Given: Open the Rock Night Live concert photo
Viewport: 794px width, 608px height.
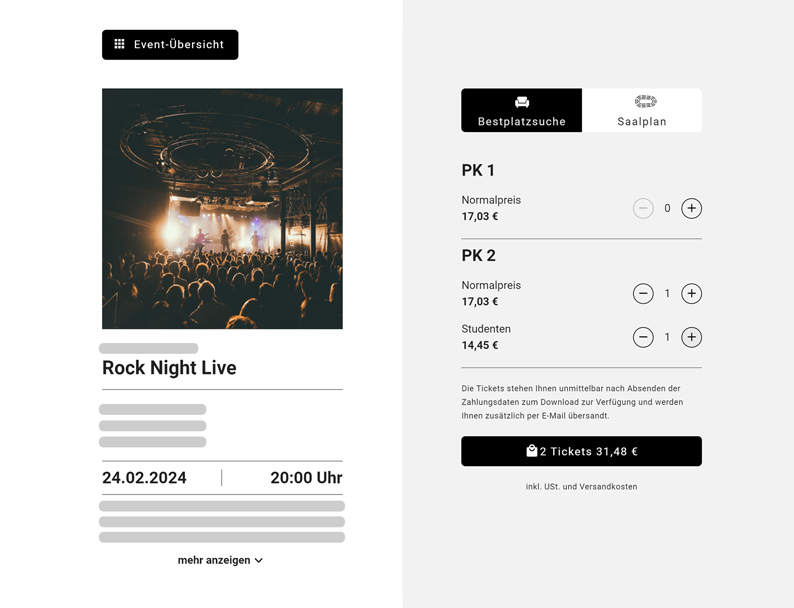Looking at the screenshot, I should click(x=222, y=208).
